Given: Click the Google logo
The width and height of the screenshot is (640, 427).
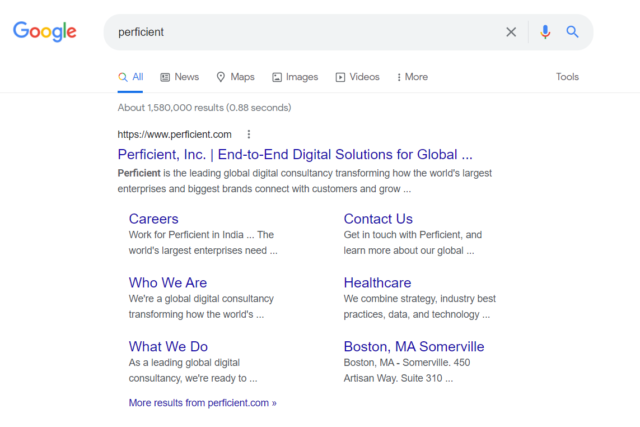Looking at the screenshot, I should (44, 31).
